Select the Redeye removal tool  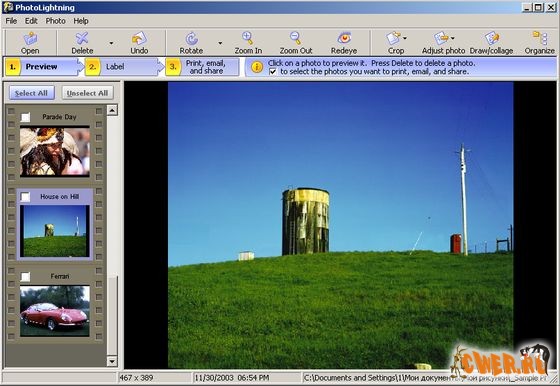[344, 38]
